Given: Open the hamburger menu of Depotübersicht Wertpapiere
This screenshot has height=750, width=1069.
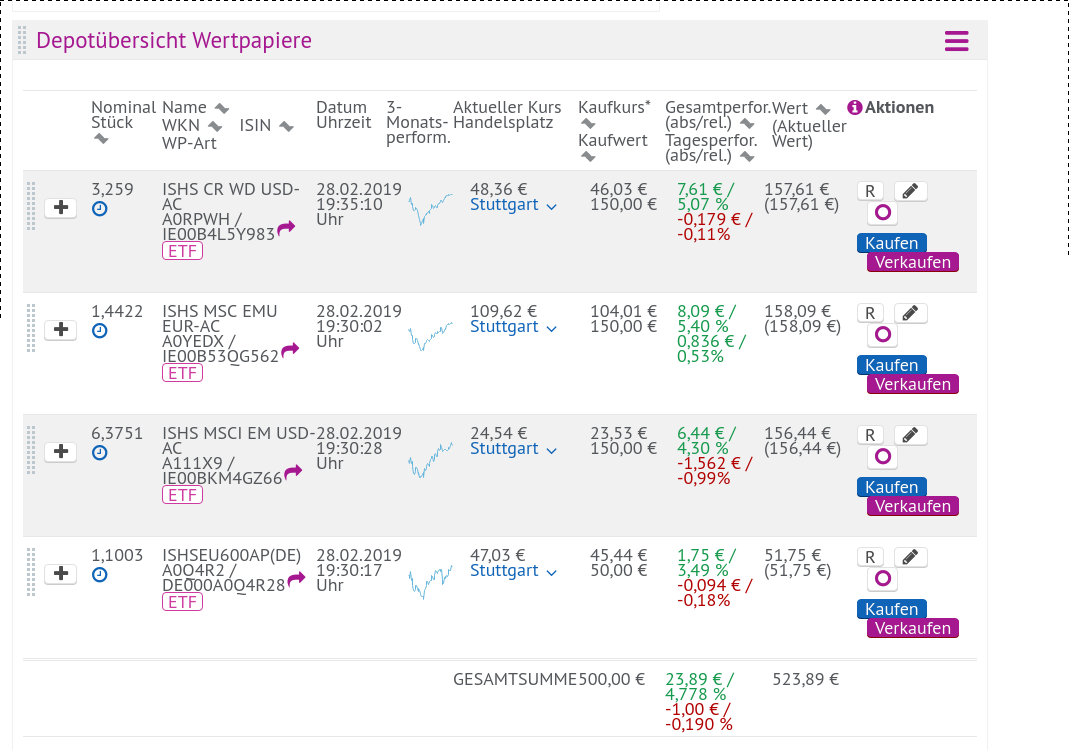Looking at the screenshot, I should [x=957, y=41].
